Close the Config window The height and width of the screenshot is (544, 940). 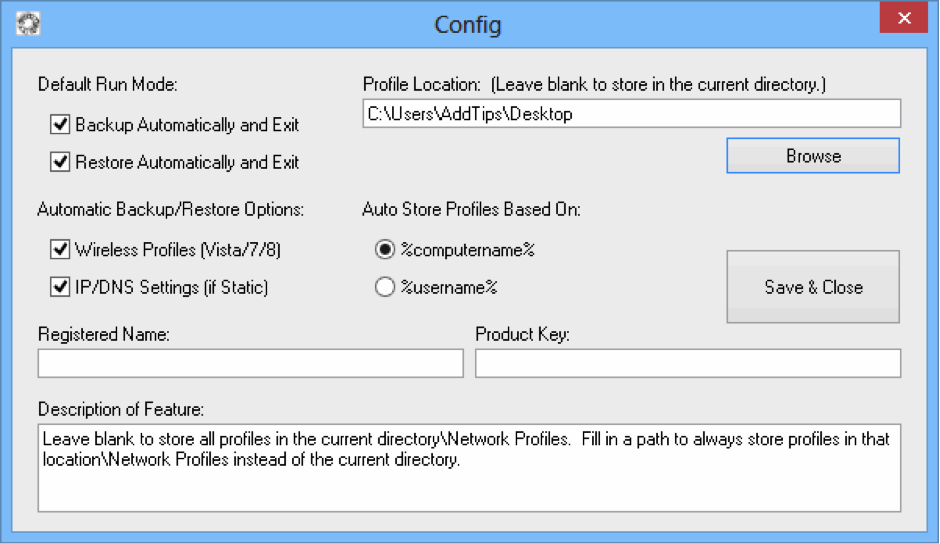pyautogui.click(x=904, y=18)
